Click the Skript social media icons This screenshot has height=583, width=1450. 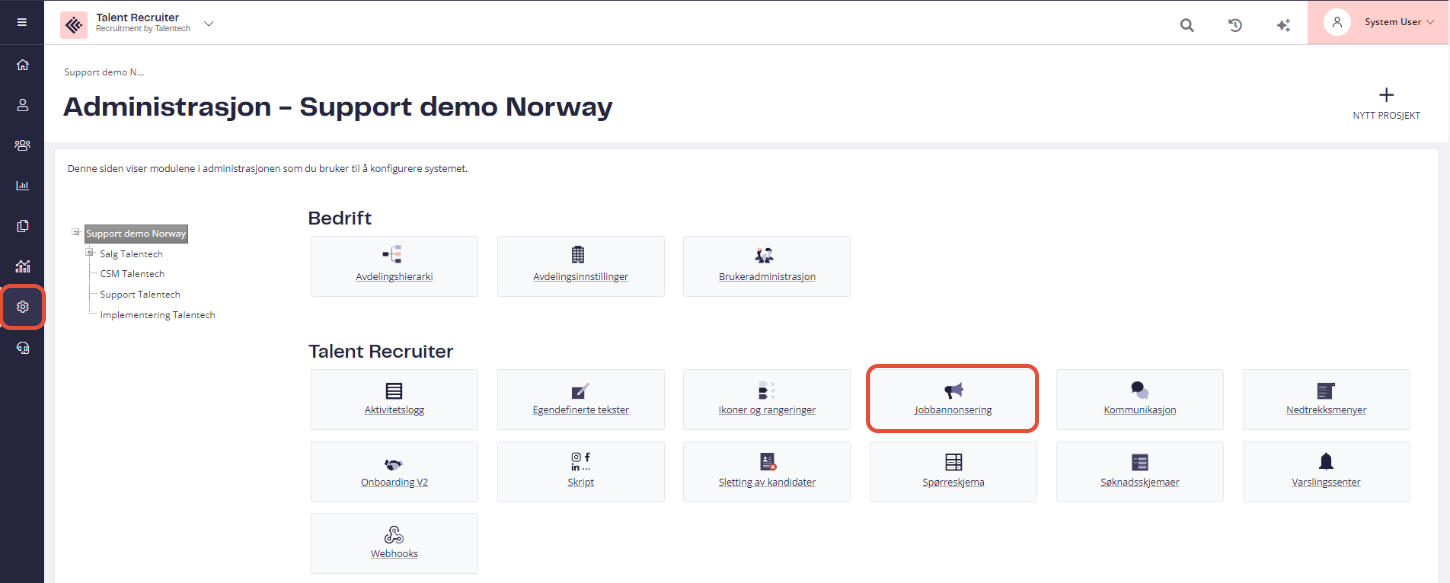pos(580,462)
